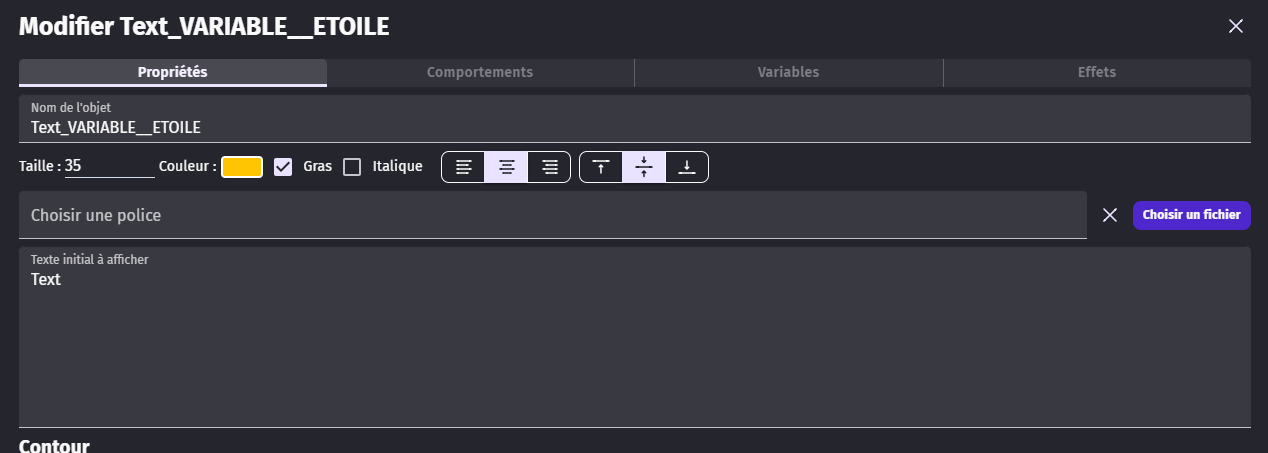The image size is (1268, 453).
Task: Focus the Taille size field
Action: point(109,166)
